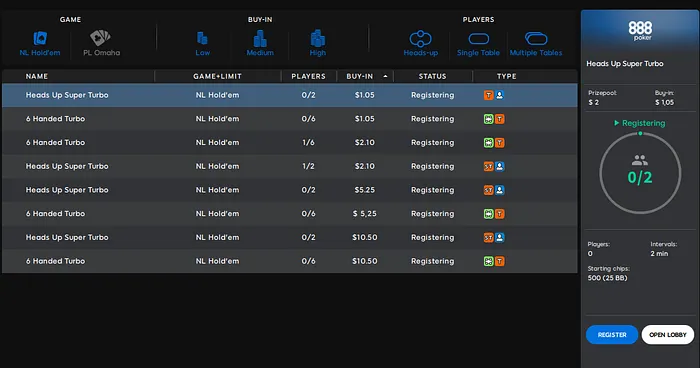Click the green table icon in the $2.10 6 Handed row

pos(488,142)
